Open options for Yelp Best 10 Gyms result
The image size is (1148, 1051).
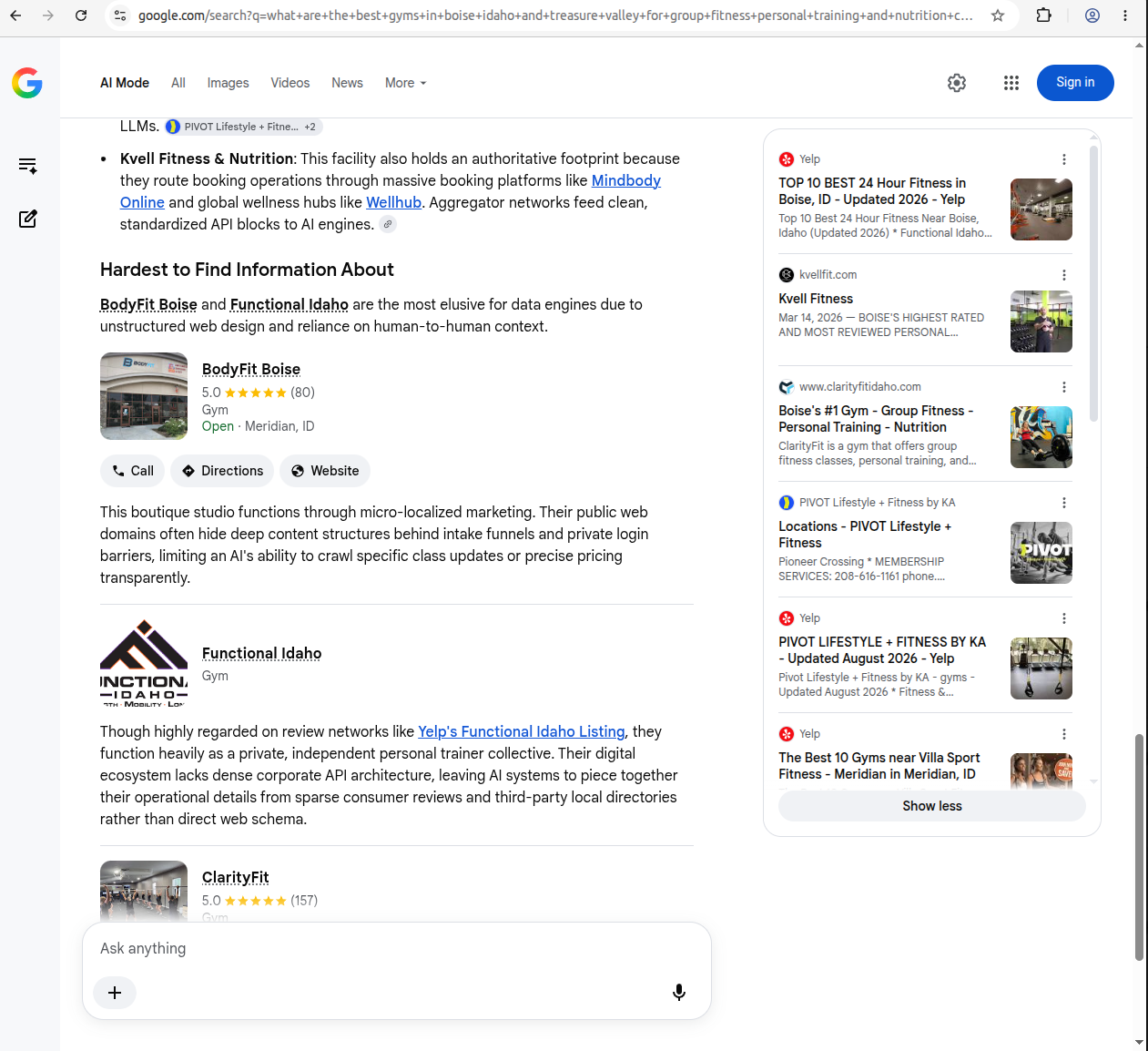tap(1063, 734)
